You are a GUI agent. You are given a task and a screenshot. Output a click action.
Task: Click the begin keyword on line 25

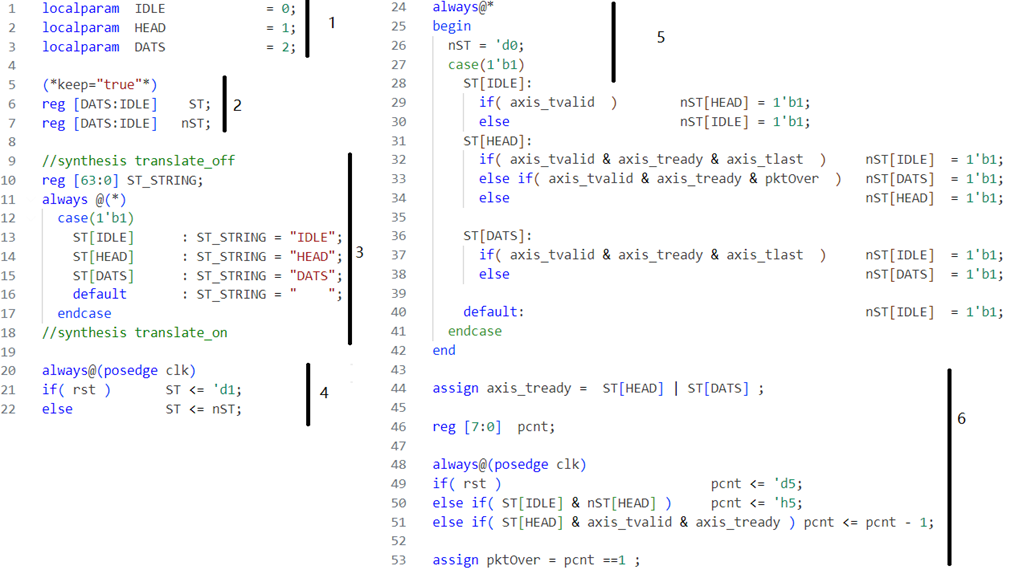coord(452,27)
